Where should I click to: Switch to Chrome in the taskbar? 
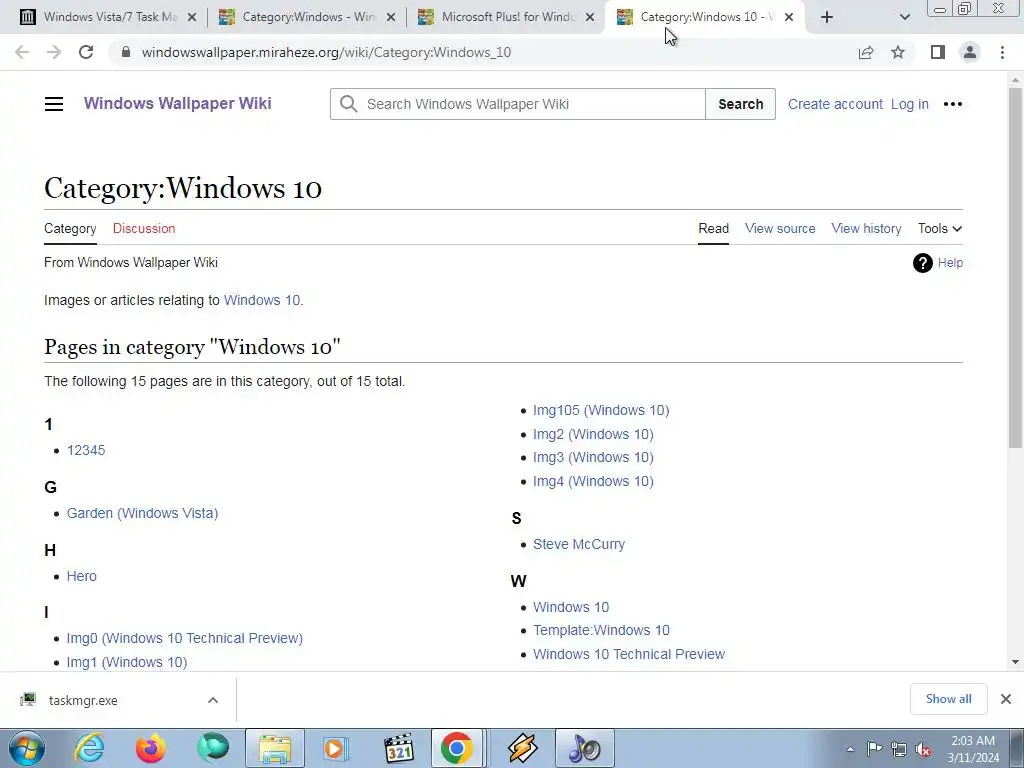(x=456, y=748)
